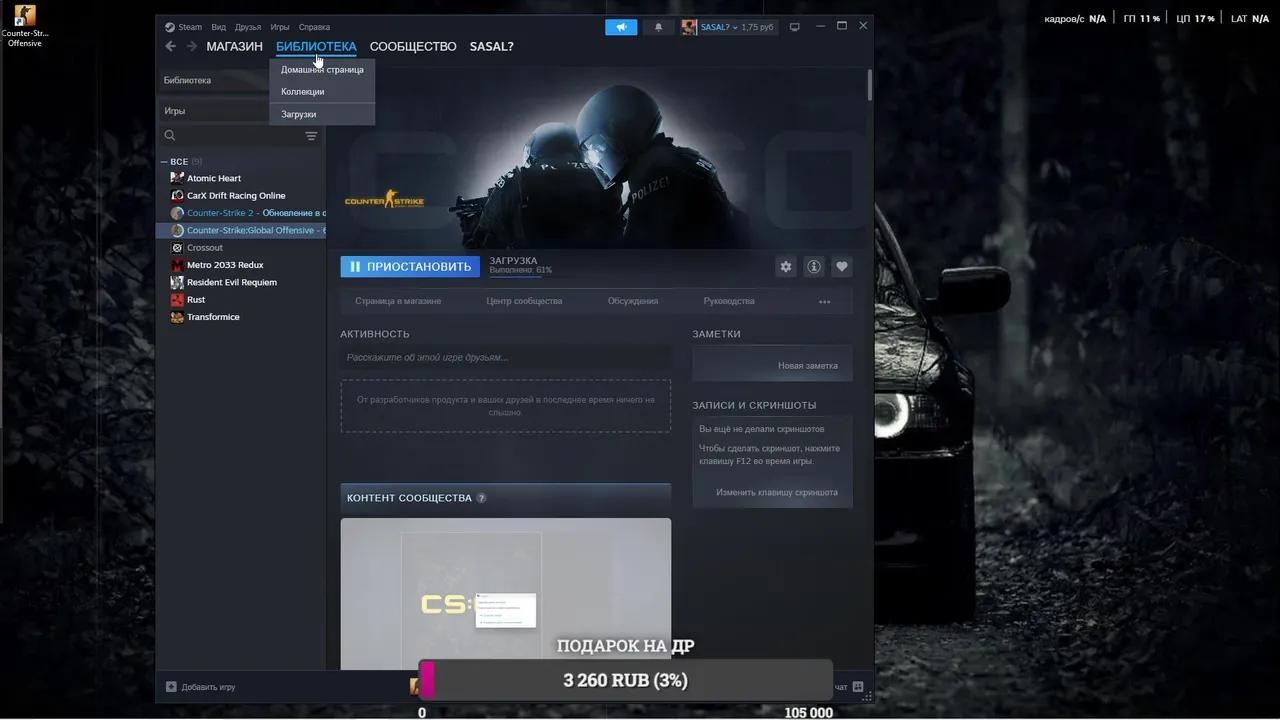
Task: Click the forward navigation arrow
Action: click(190, 46)
